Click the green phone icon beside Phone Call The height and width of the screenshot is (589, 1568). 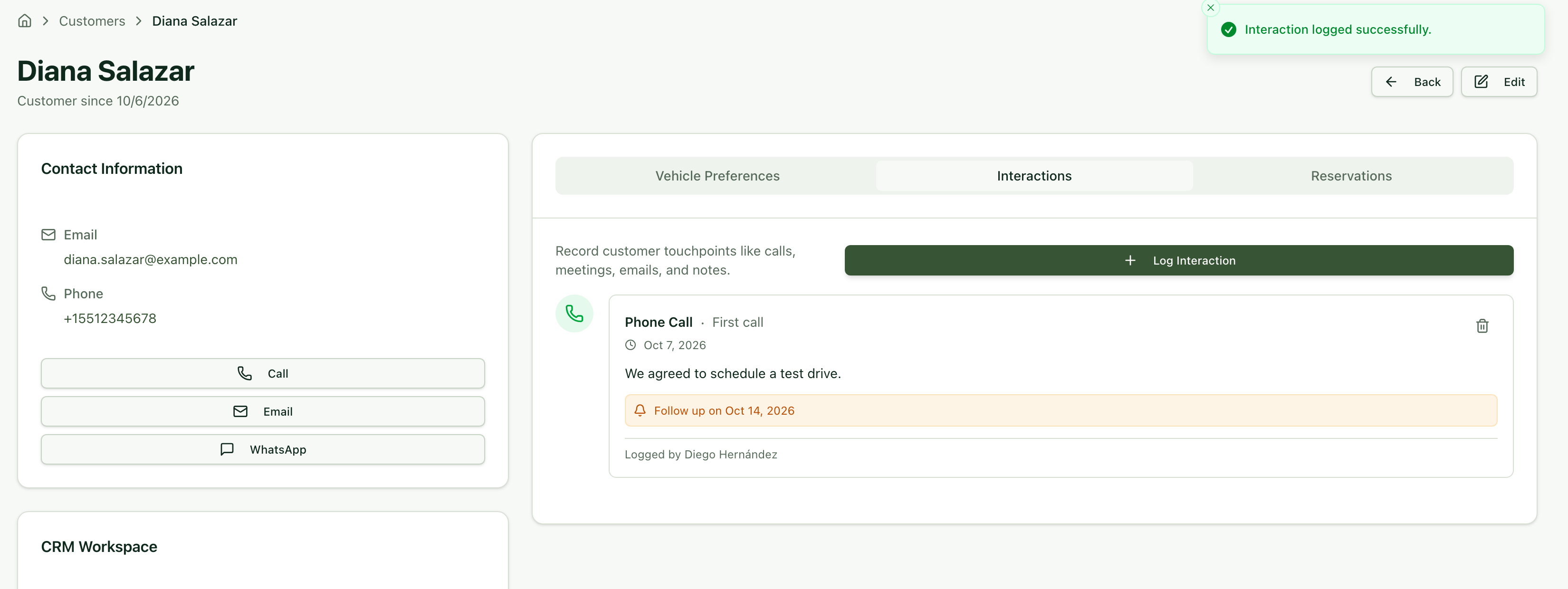click(x=574, y=314)
